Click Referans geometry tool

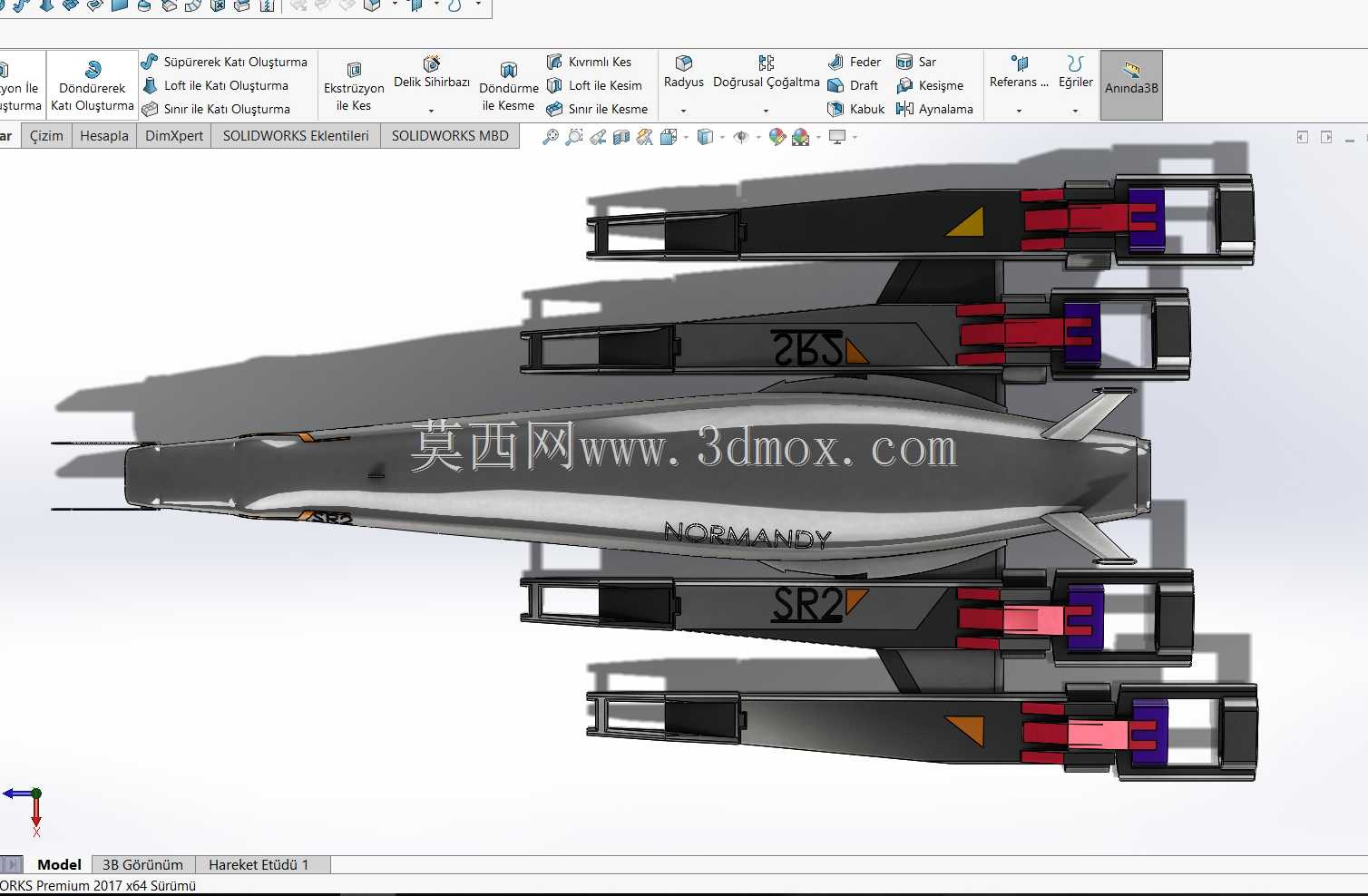[x=1019, y=73]
